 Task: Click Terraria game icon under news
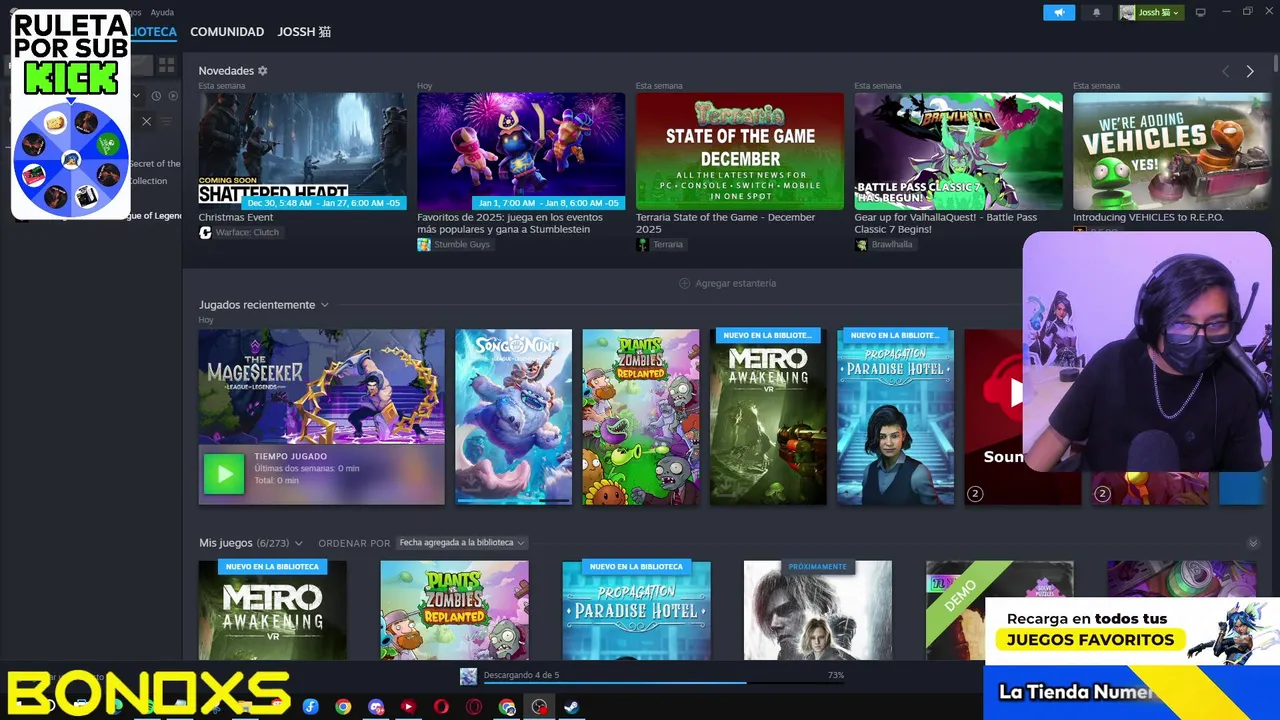pyautogui.click(x=642, y=244)
